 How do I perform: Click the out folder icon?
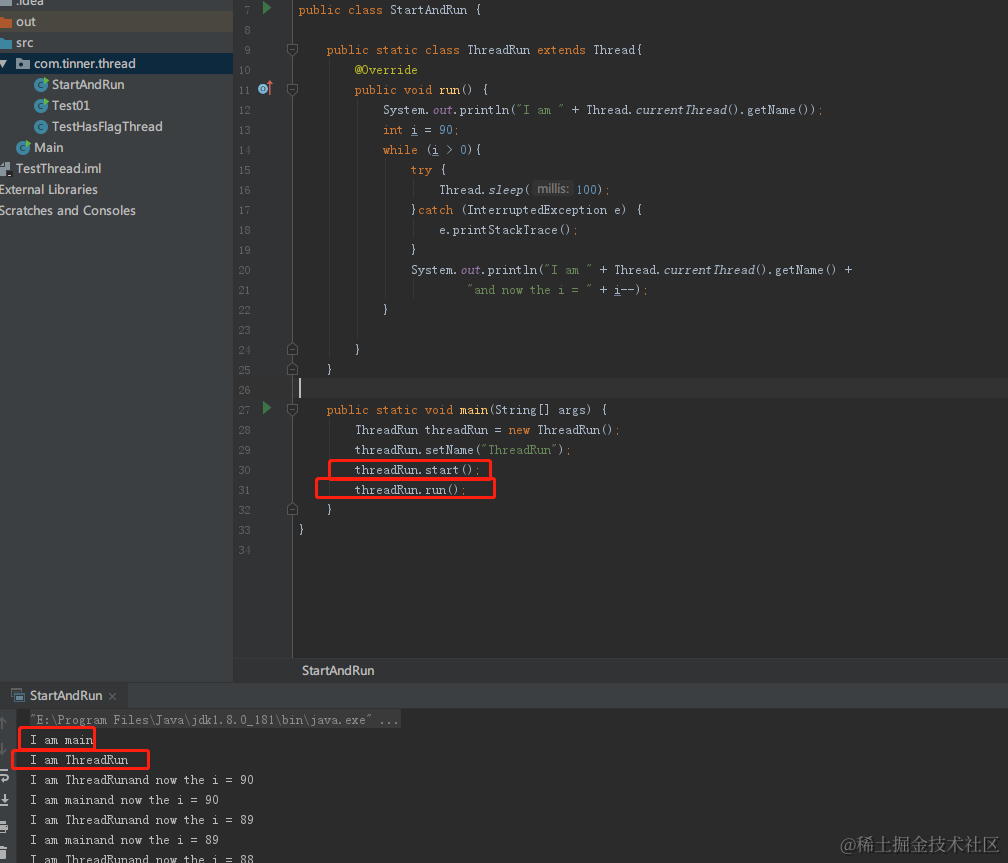tap(6, 23)
